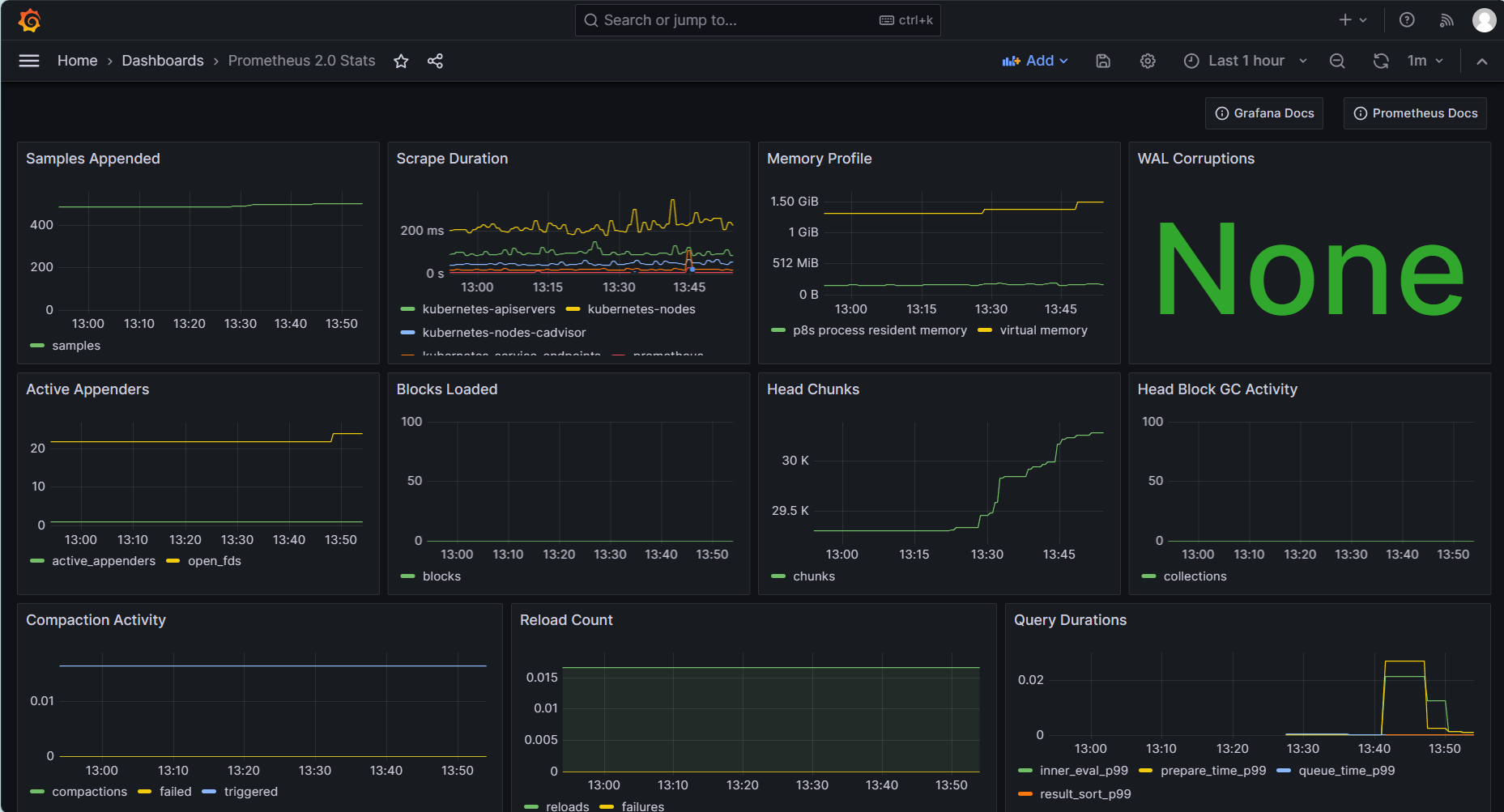Open the sidebar hamburger menu
The image size is (1504, 812).
point(29,61)
